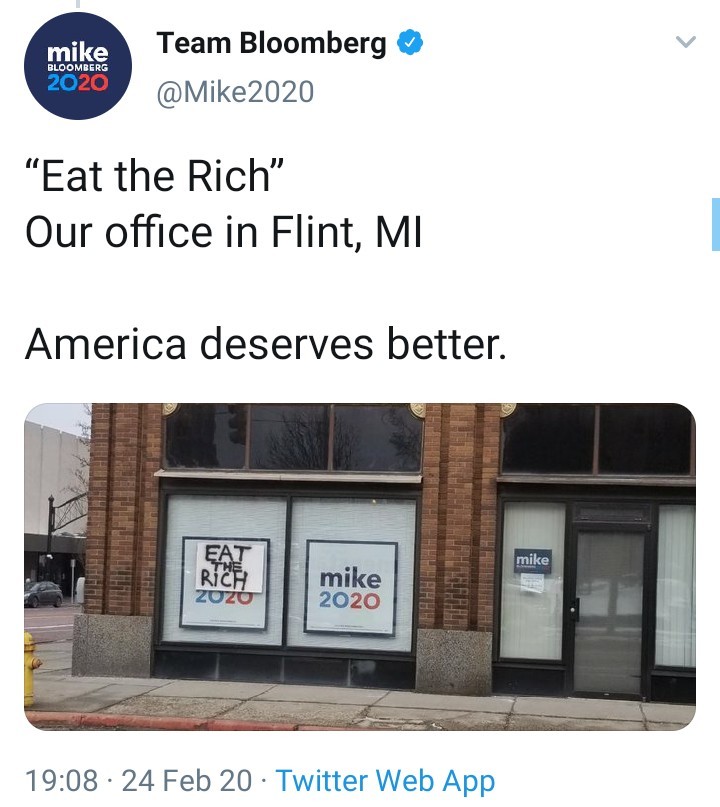
Task: Click the parked car in the photo
Action: pos(43,594)
